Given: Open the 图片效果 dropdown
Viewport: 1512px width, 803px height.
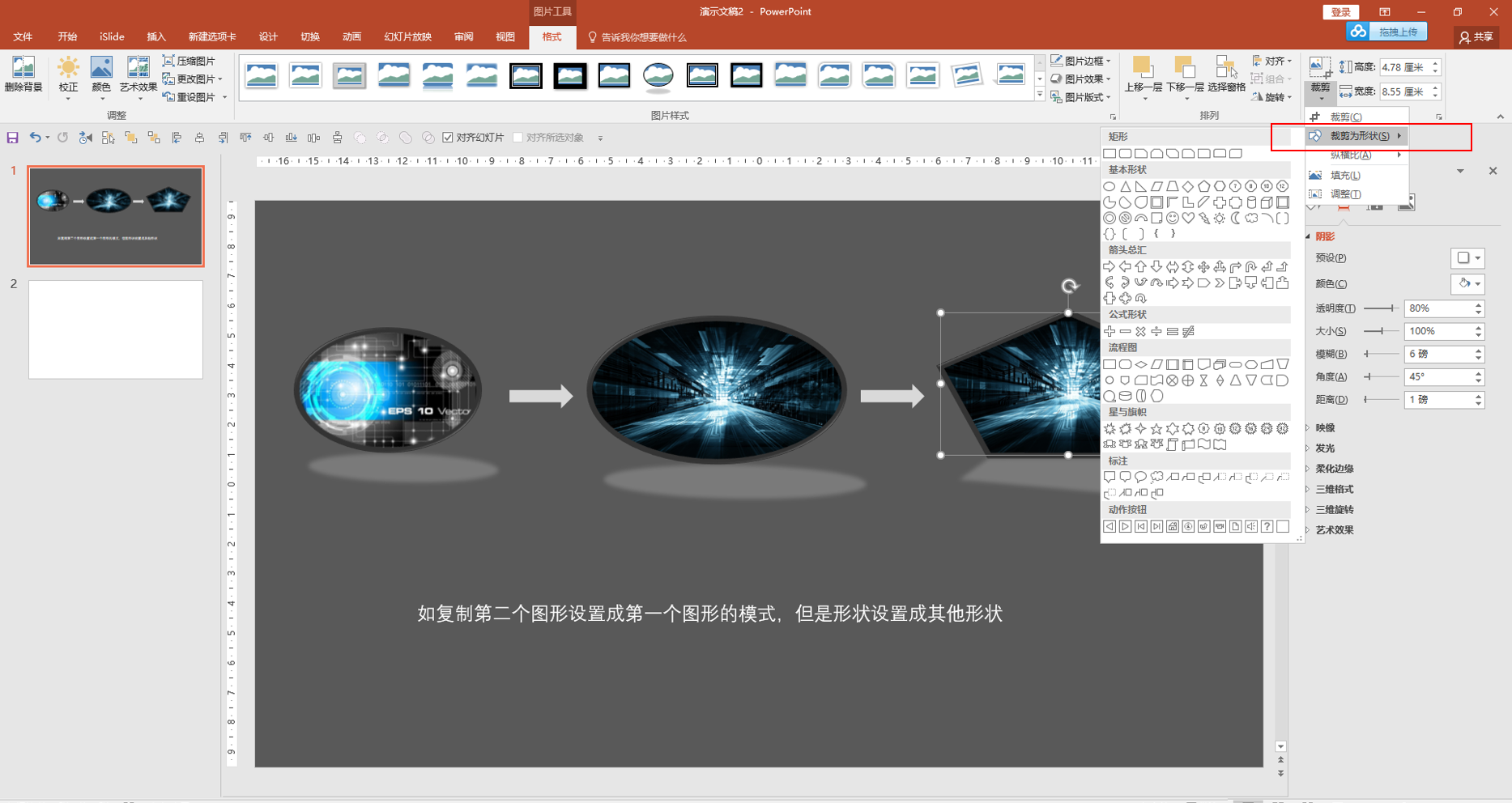Looking at the screenshot, I should (x=1081, y=79).
